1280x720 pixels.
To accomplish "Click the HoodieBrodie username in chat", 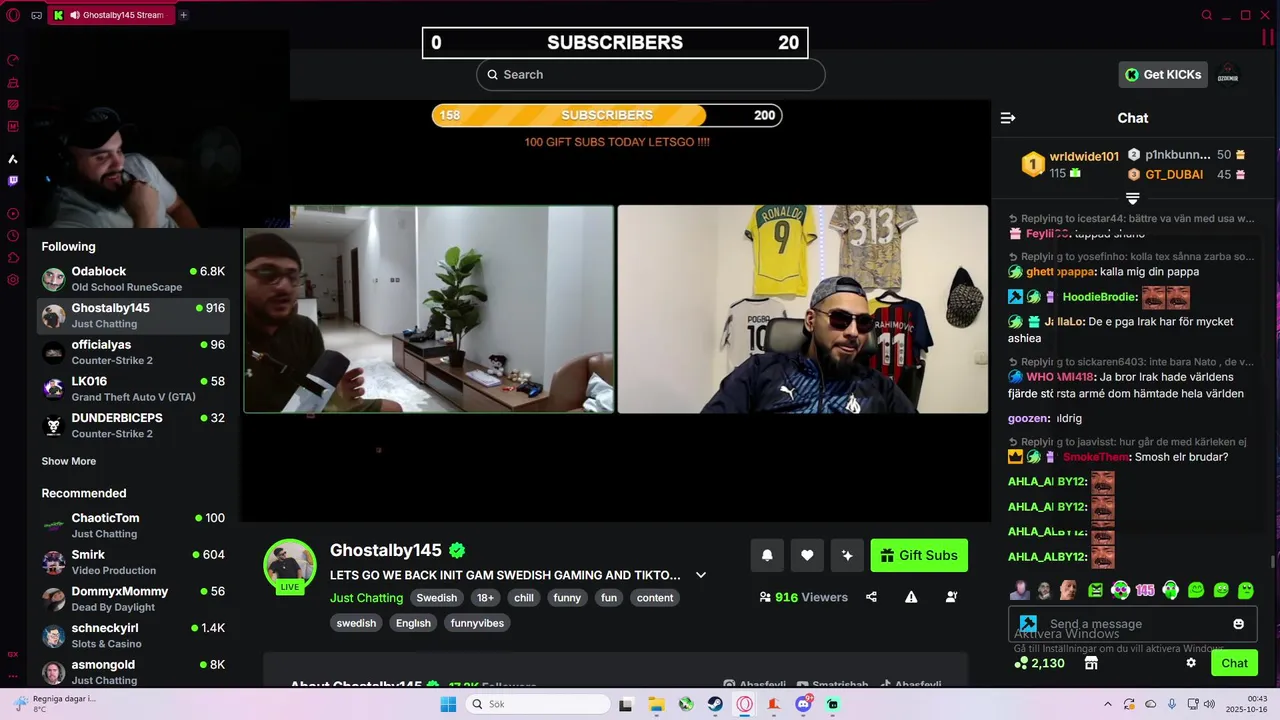I will 1099,297.
